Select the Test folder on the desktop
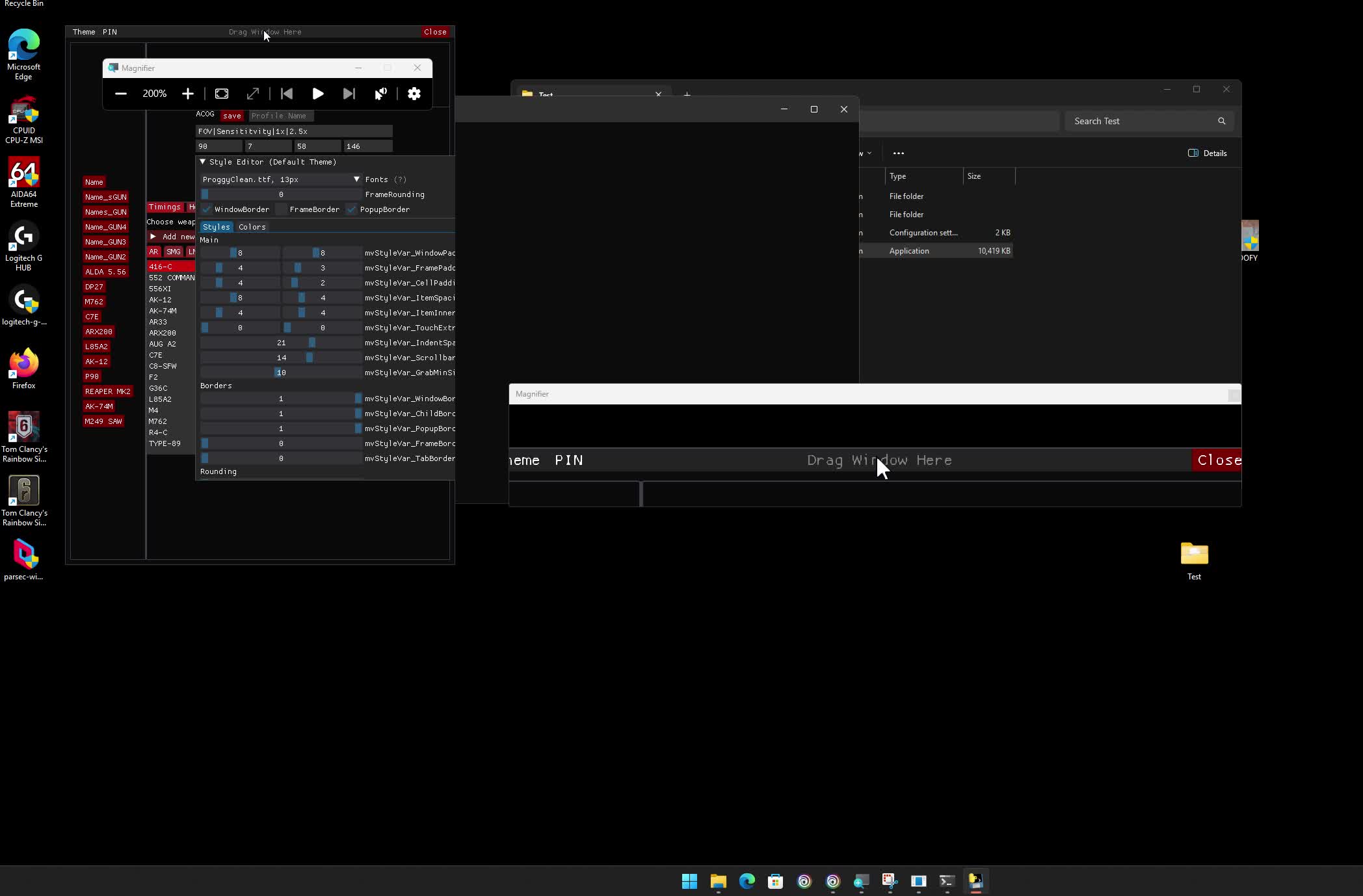 click(1194, 560)
